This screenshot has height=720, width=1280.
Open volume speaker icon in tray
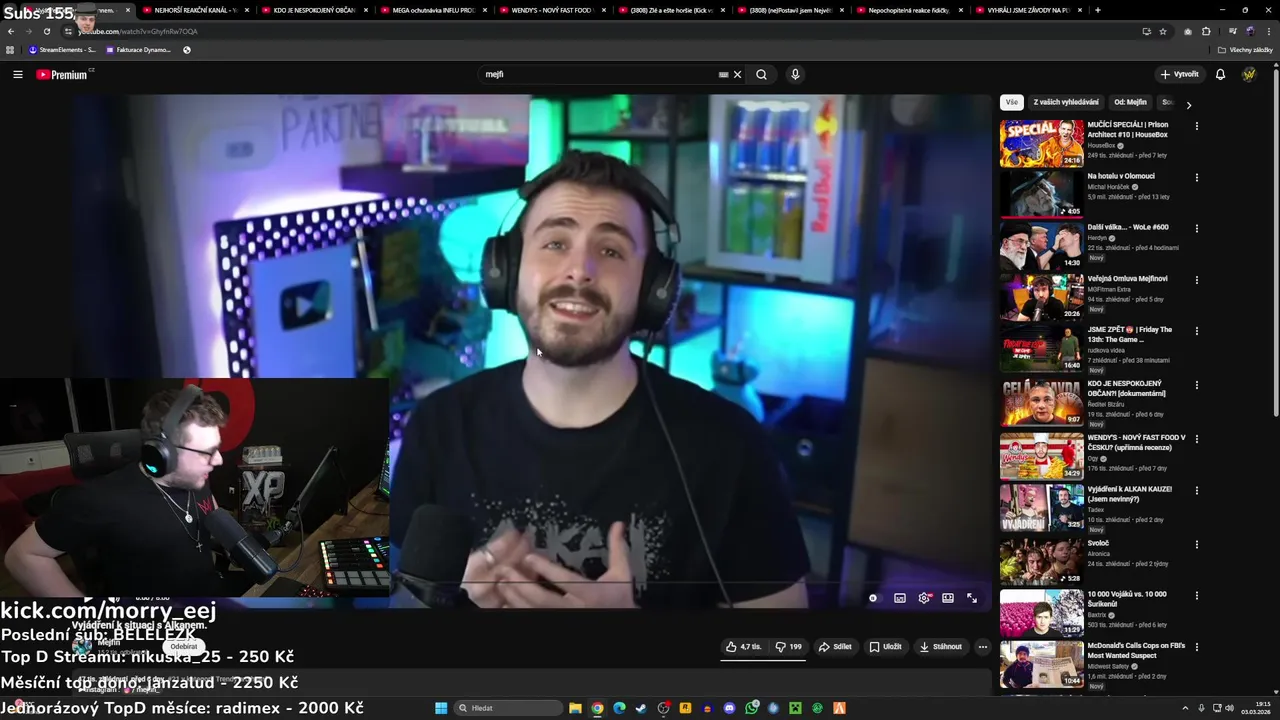tap(1228, 708)
